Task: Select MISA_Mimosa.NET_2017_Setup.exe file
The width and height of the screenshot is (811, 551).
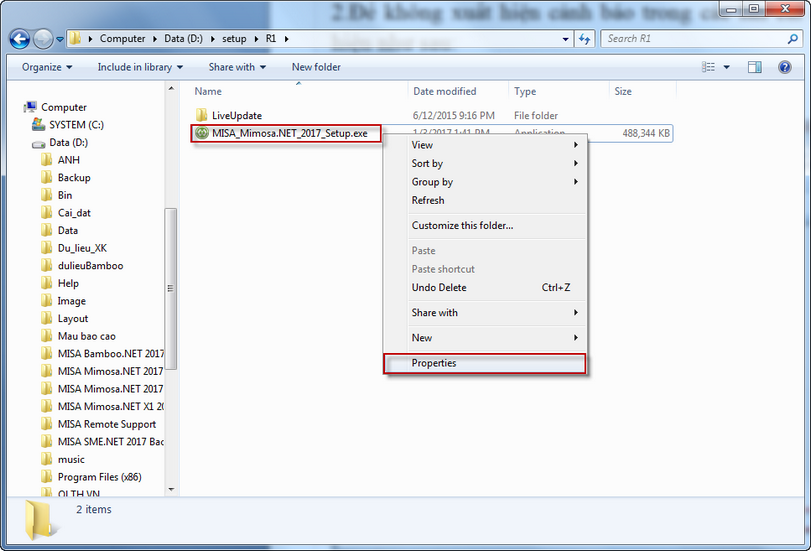Action: [x=286, y=133]
